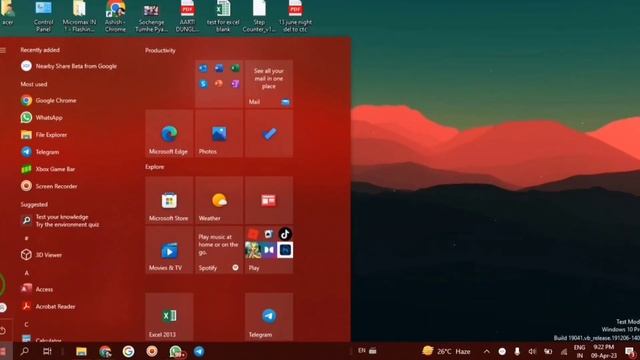Open WhatsApp from the taskbar
640x360 pixels.
[176, 351]
